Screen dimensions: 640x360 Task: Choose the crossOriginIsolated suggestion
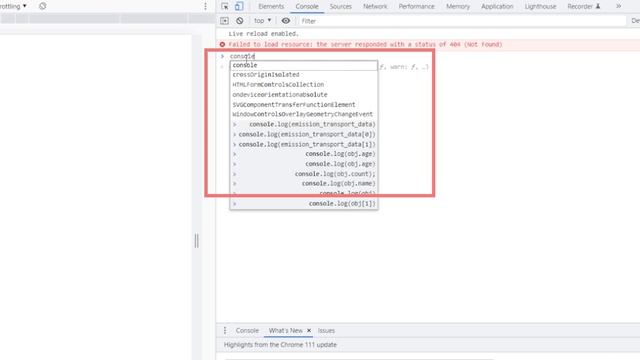304,75
